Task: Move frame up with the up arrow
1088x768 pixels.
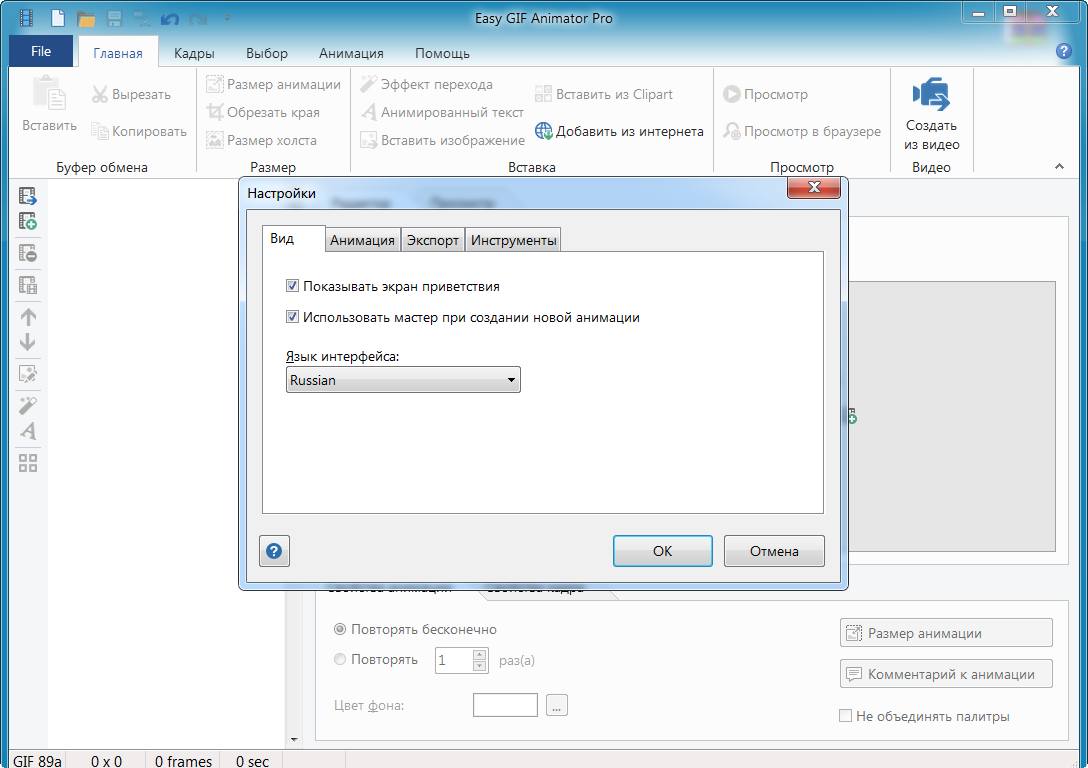Action: [28, 317]
